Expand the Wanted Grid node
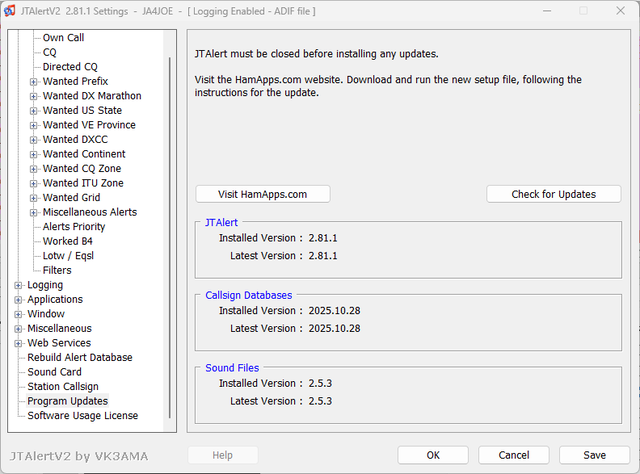Image resolution: width=640 pixels, height=474 pixels. [33, 198]
